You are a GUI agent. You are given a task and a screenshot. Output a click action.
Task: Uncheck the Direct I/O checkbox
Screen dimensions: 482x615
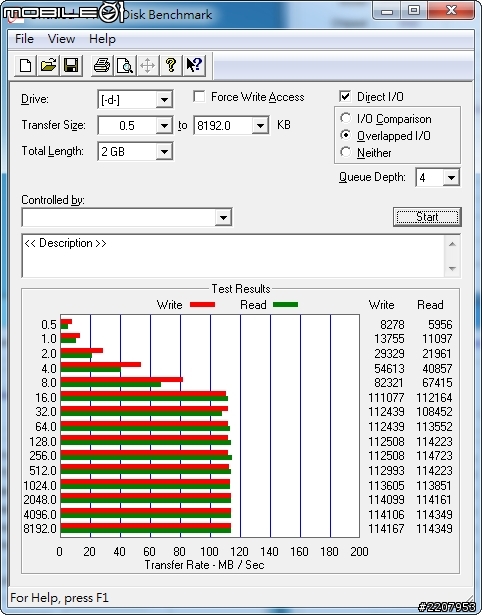pyautogui.click(x=345, y=96)
